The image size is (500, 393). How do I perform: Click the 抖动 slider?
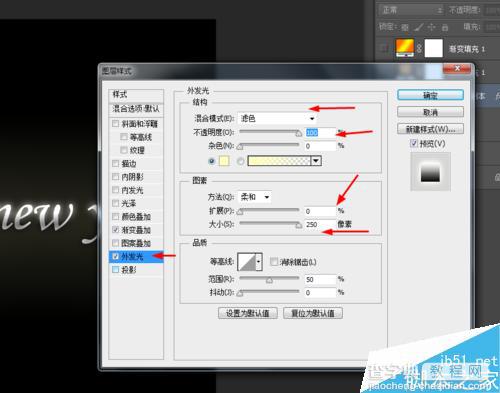(x=269, y=293)
